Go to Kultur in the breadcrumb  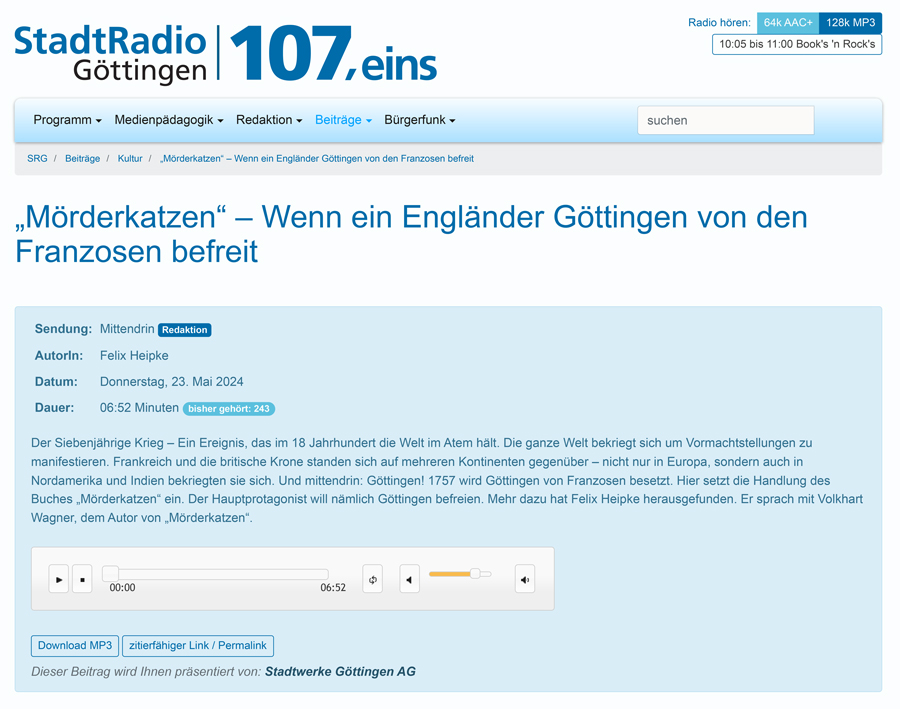130,158
